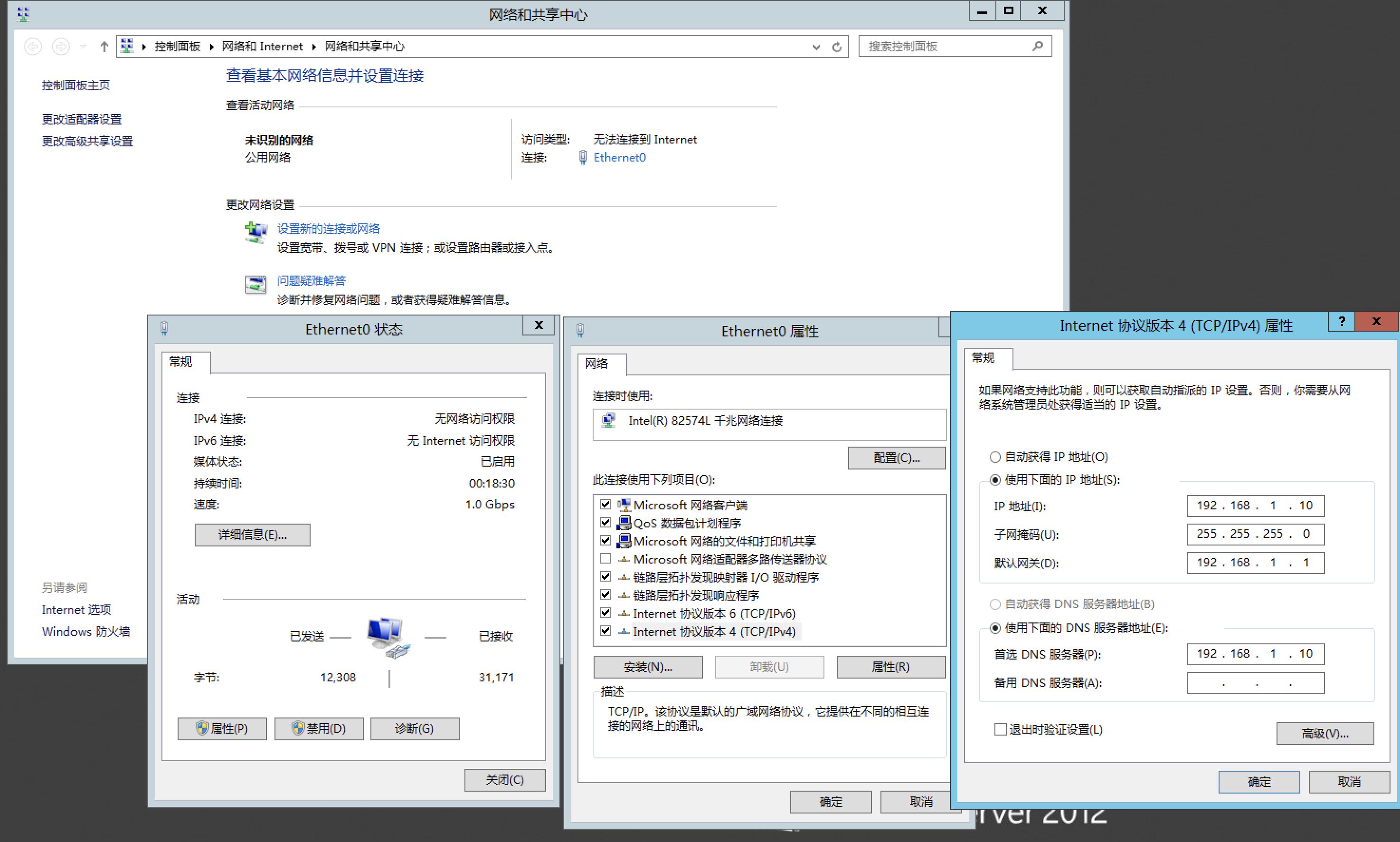The image size is (1400, 842).
Task: Tick the validate settings upon exit checkbox
Action: [1000, 730]
